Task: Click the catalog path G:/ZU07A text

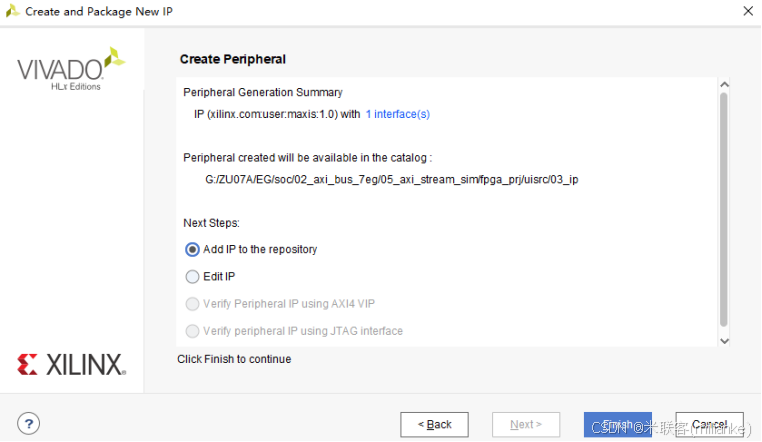Action: (392, 180)
